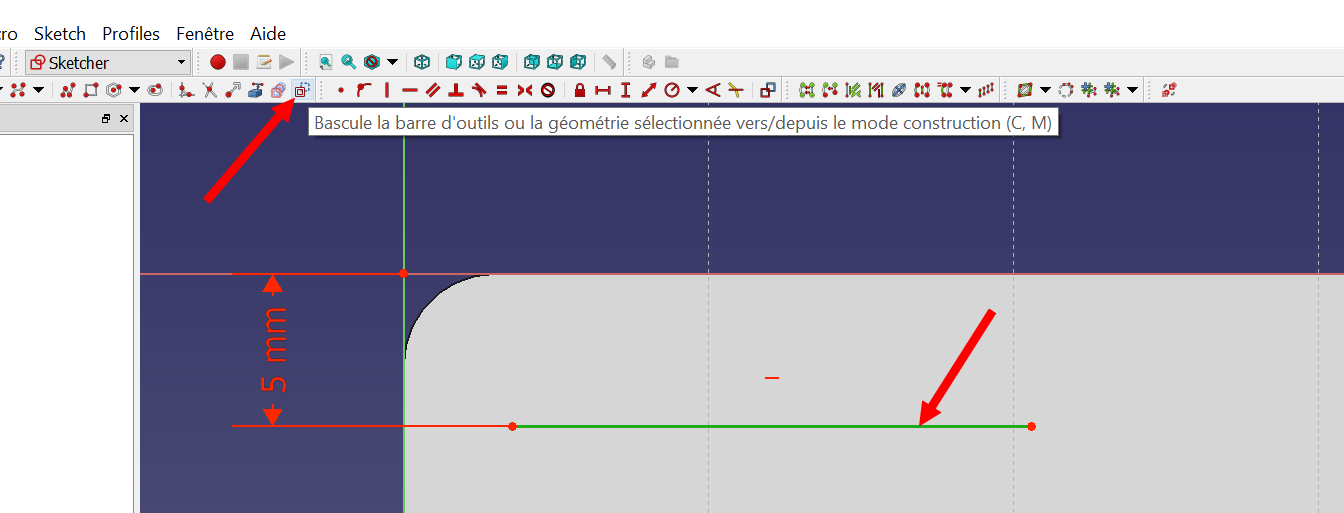Click the clone geometry tool
Image resolution: width=1344 pixels, height=513 pixels.
pos(946,90)
